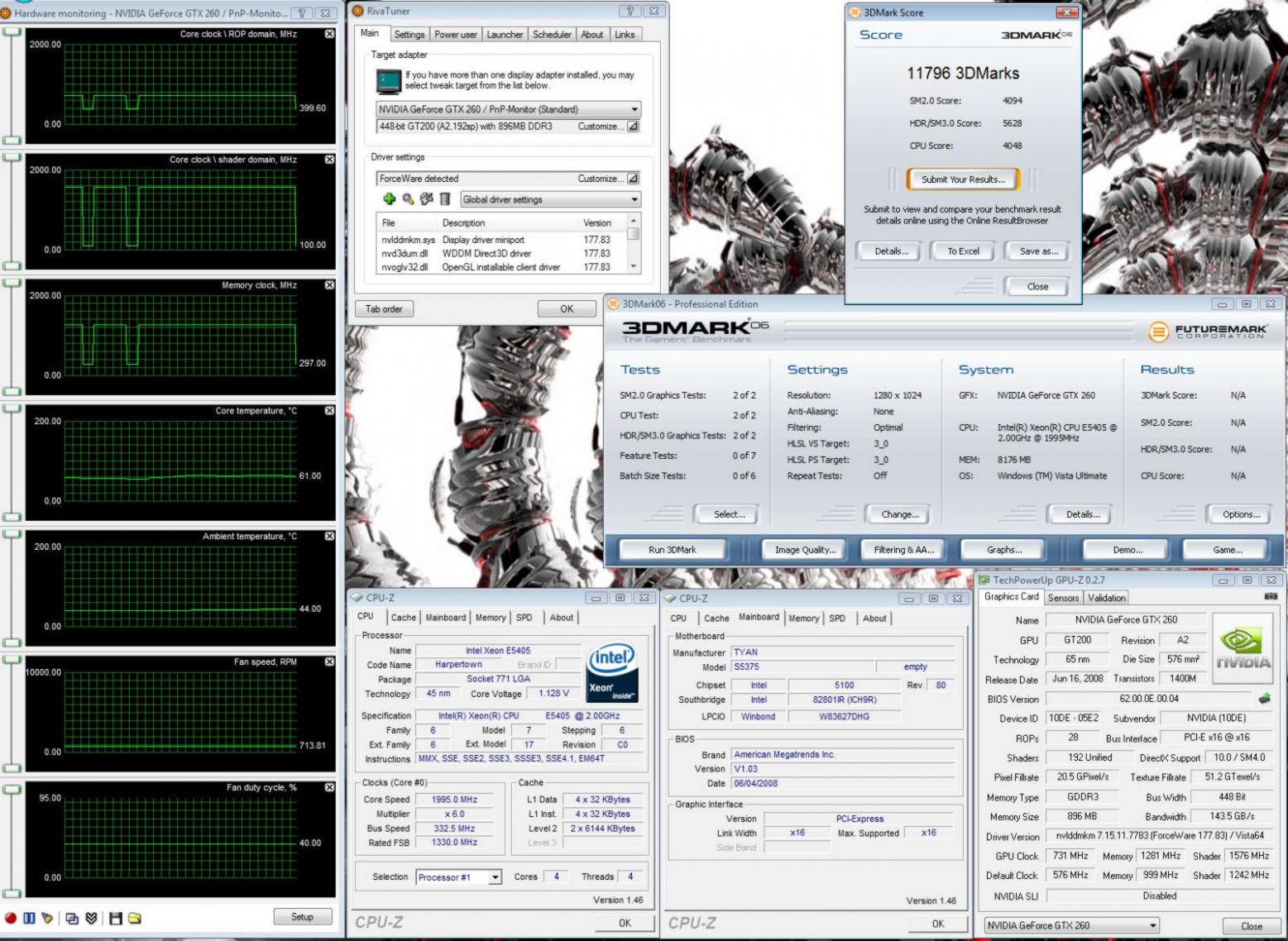Click the driver file list scroll-down arrow
The height and width of the screenshot is (941, 1288).
634,266
